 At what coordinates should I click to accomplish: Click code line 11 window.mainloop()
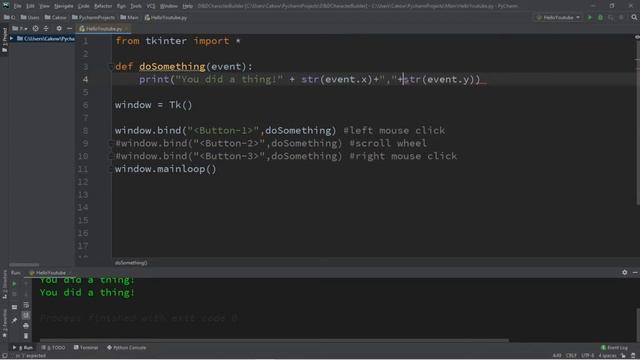click(x=165, y=169)
